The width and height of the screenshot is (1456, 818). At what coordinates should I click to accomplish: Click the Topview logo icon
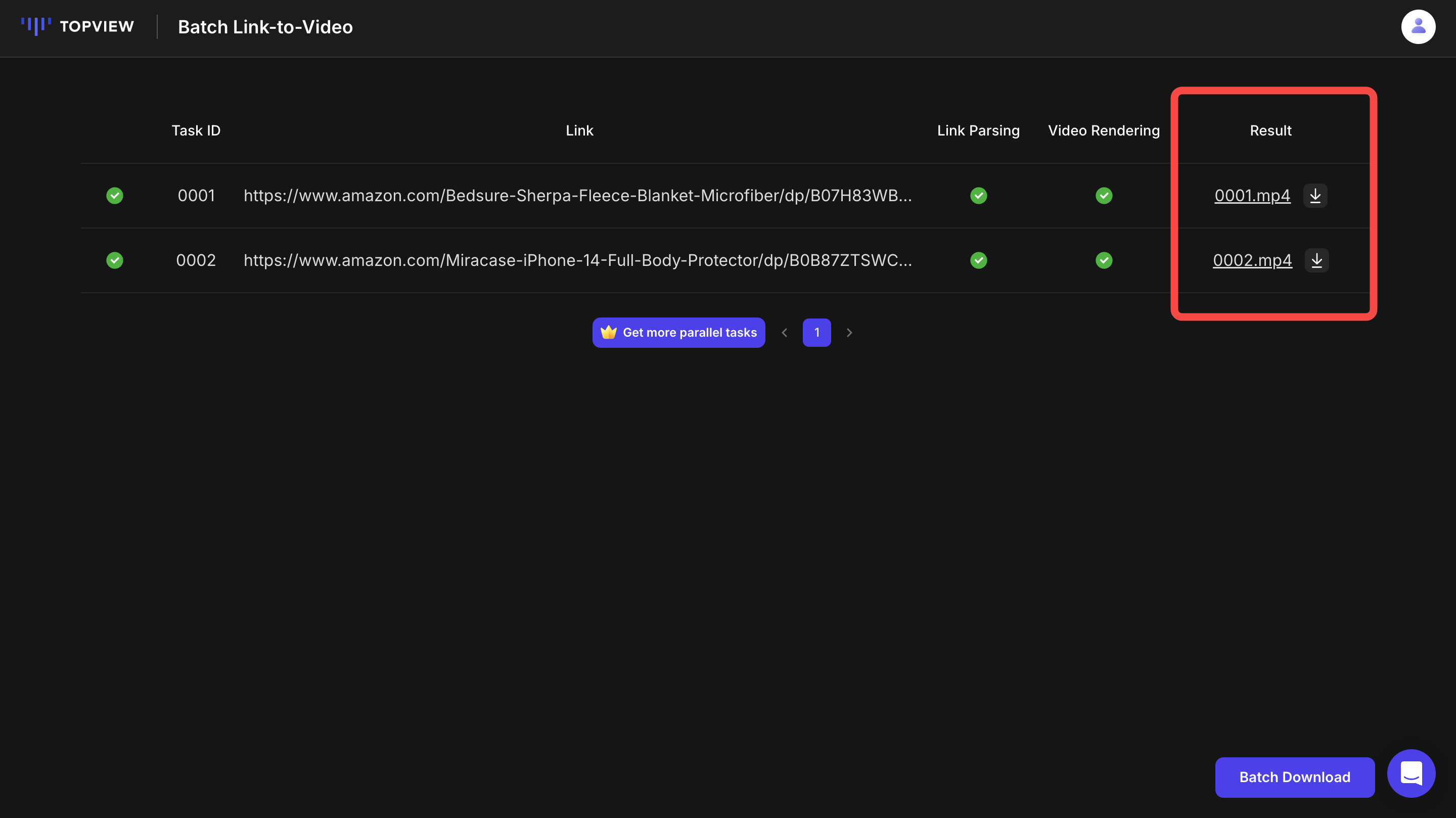pyautogui.click(x=36, y=26)
